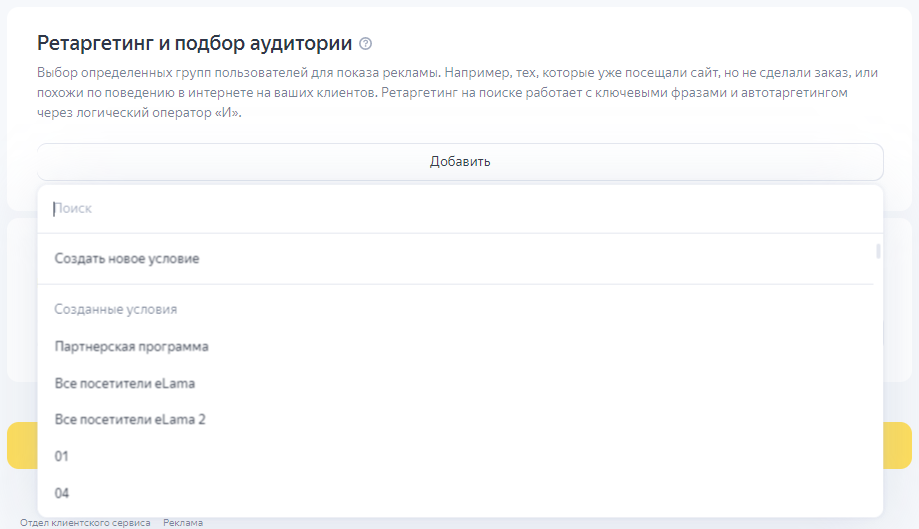This screenshot has height=529, width=919.
Task: Click the dropdown list scrollbar thumb
Action: (x=878, y=251)
